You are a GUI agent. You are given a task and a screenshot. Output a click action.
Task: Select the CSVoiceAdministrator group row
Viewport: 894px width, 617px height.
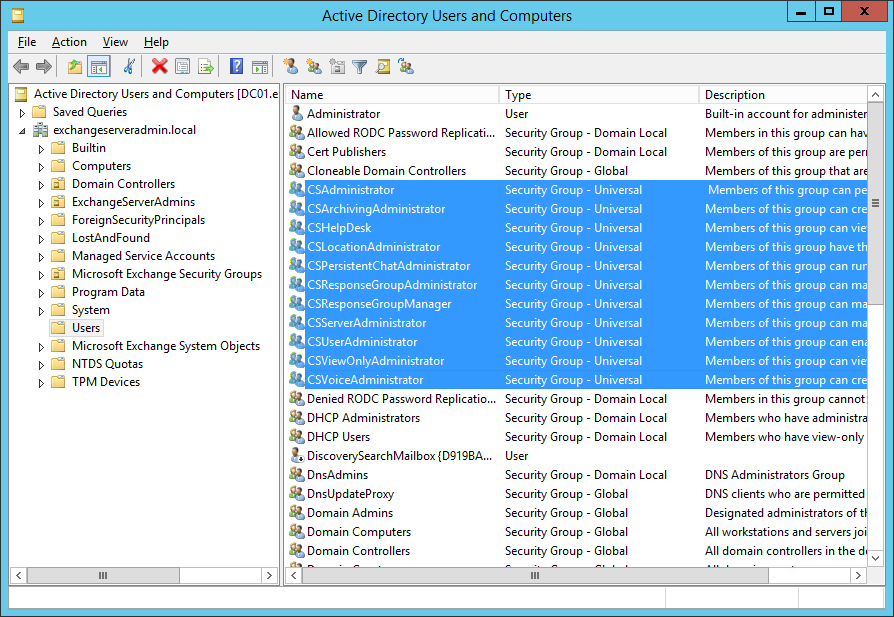point(576,379)
